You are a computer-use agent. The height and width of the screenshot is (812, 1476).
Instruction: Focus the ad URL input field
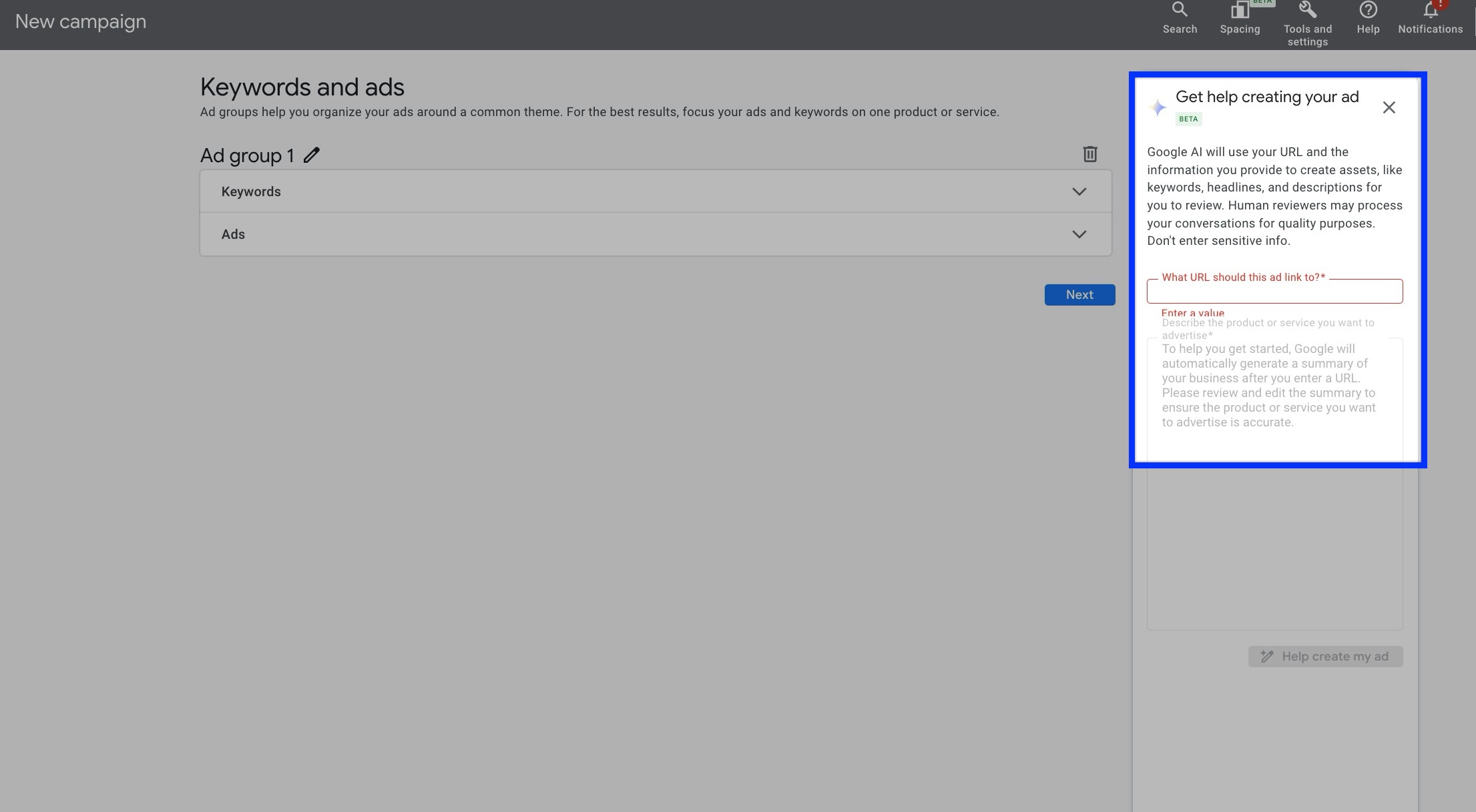point(1274,292)
